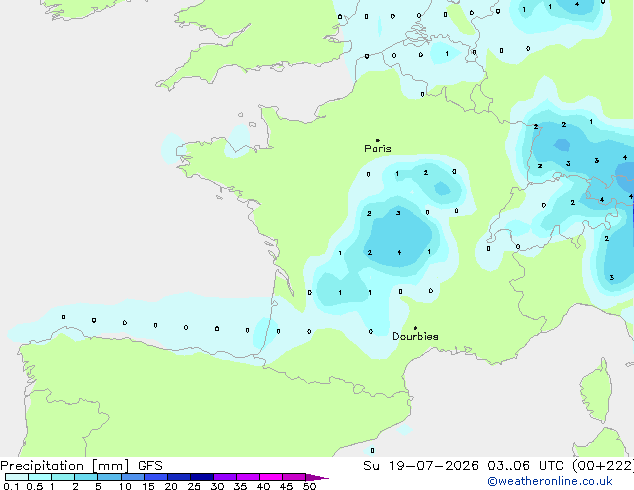Pick the 5 to 10 mm legend swatch
Screen dimensions: 634x490
pos(109,477)
